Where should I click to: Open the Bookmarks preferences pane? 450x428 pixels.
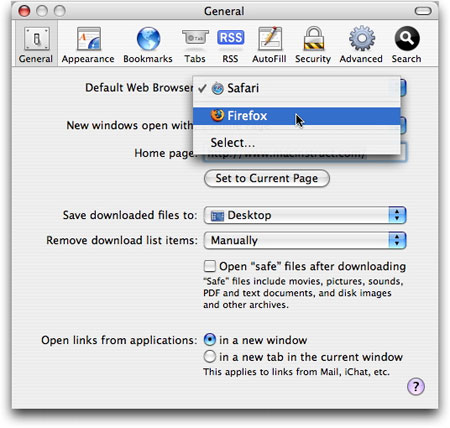click(x=148, y=45)
